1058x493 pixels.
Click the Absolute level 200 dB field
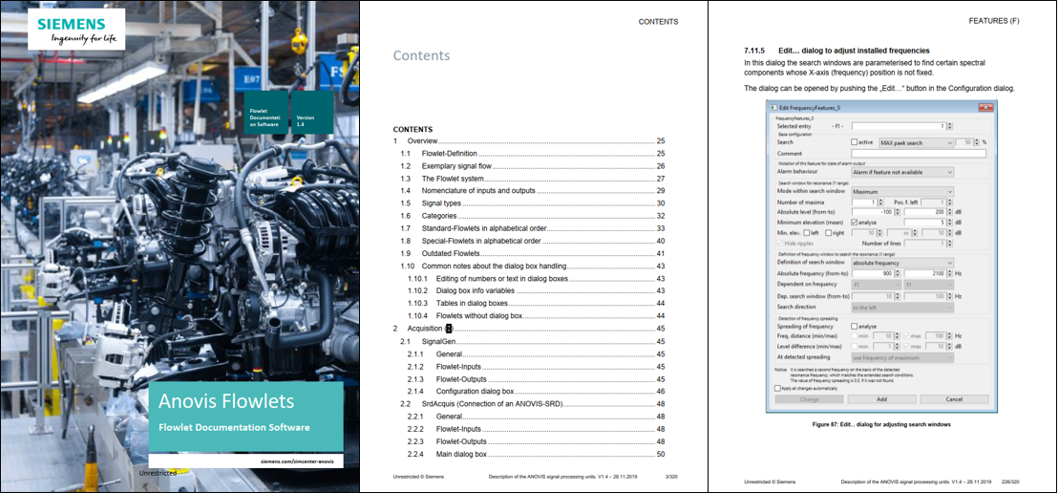pos(924,212)
